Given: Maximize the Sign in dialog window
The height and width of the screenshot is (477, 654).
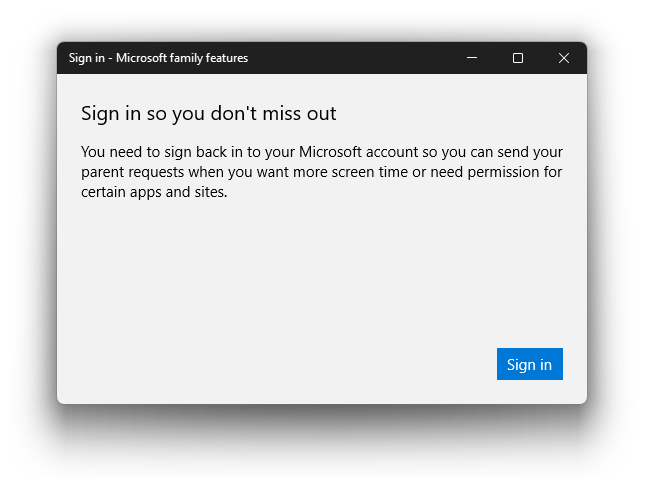Looking at the screenshot, I should [518, 58].
